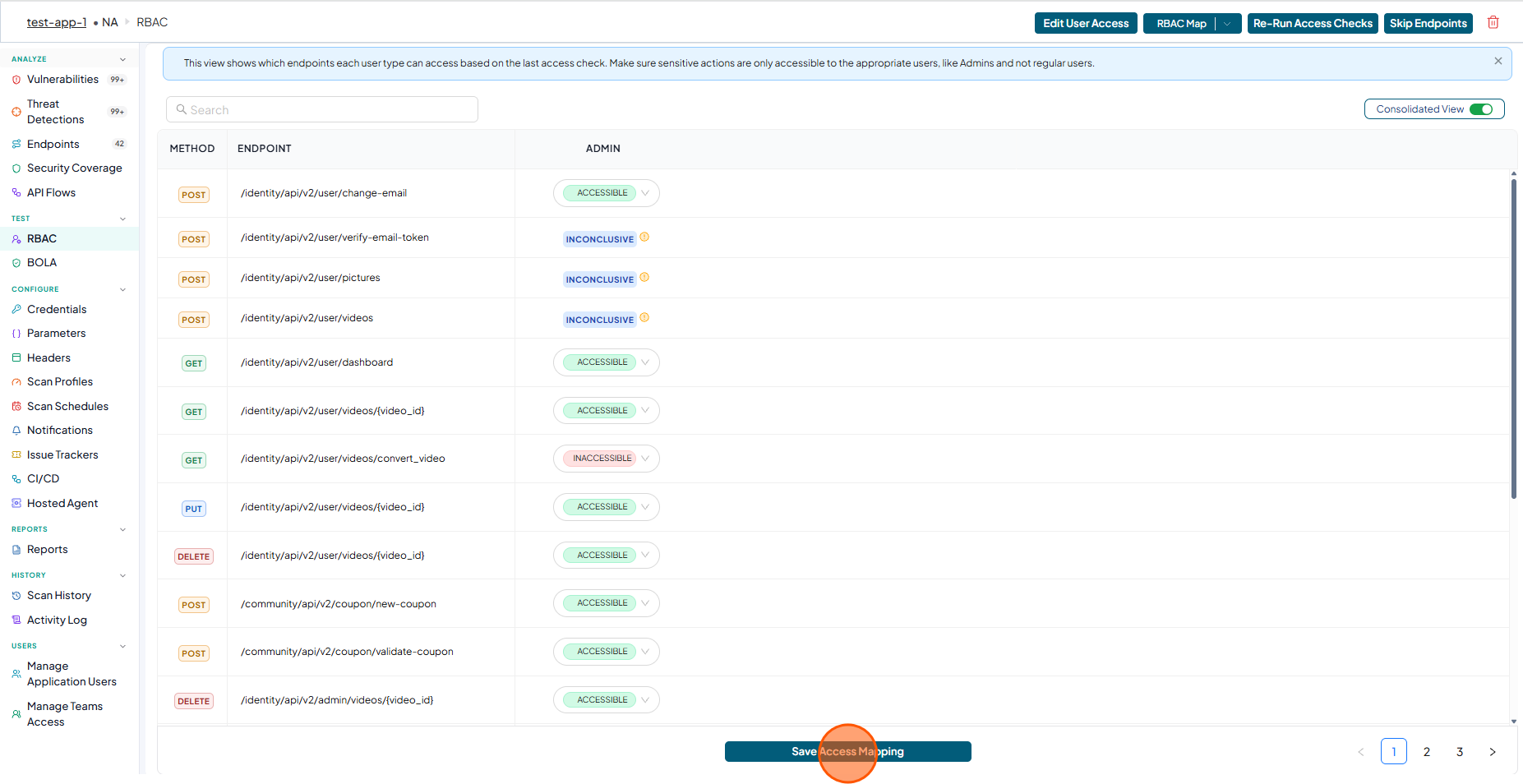Viewport: 1523px width, 784px height.
Task: Open access dropdown for validate-coupon endpoint
Action: 607,652
